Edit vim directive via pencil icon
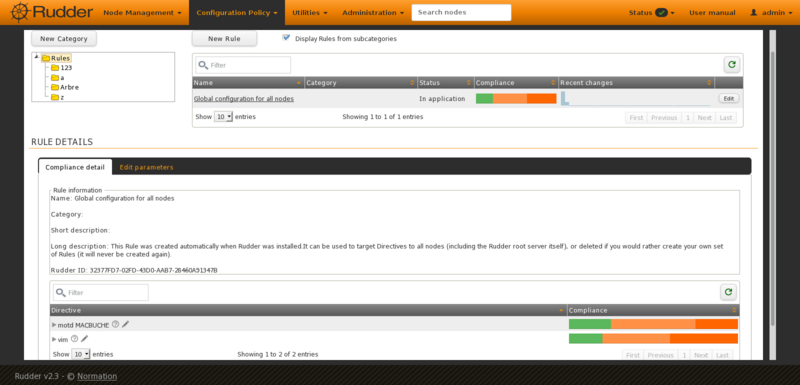Image resolution: width=800 pixels, height=385 pixels. coord(85,339)
